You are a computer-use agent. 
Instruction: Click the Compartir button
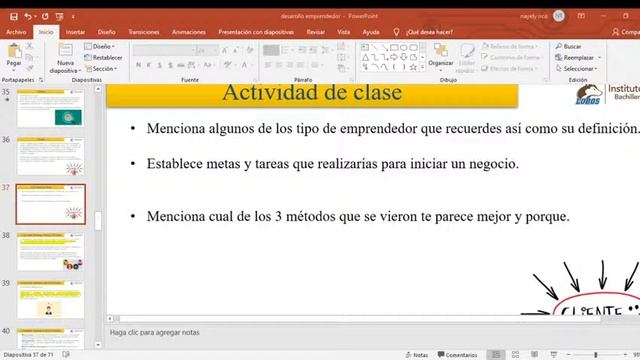point(626,32)
